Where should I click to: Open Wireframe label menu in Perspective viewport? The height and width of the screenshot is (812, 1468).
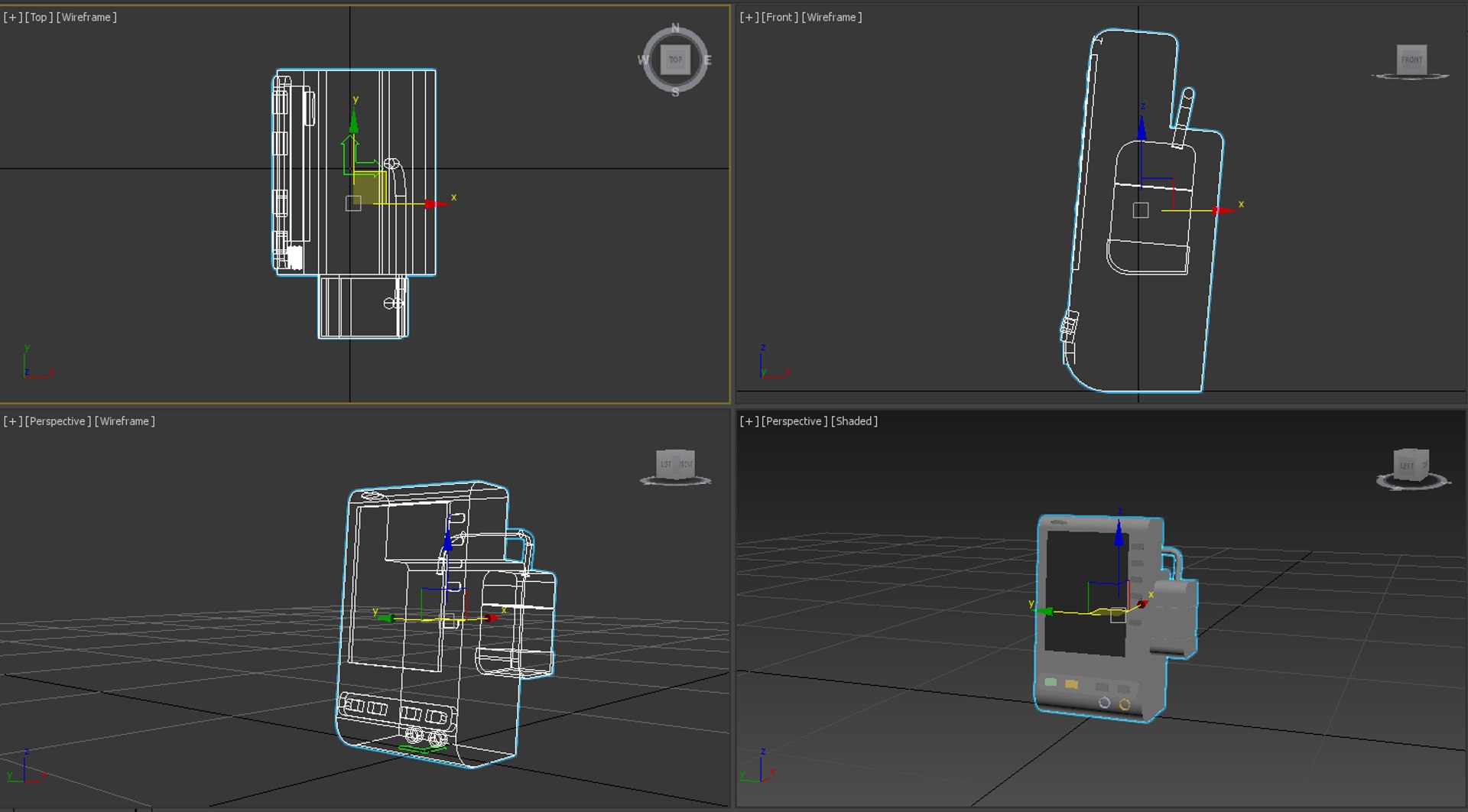(x=125, y=421)
